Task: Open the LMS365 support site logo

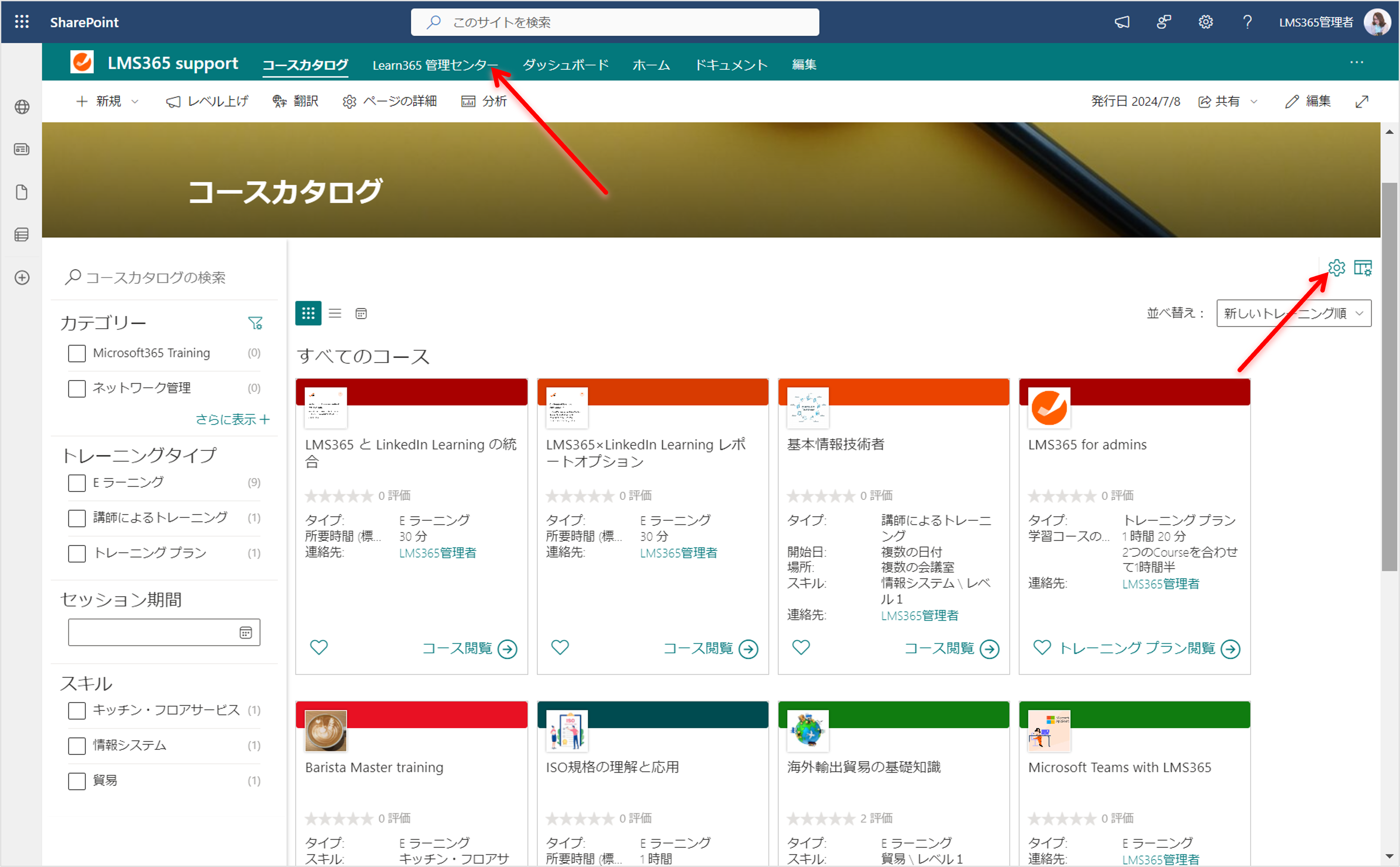Action: tap(82, 62)
